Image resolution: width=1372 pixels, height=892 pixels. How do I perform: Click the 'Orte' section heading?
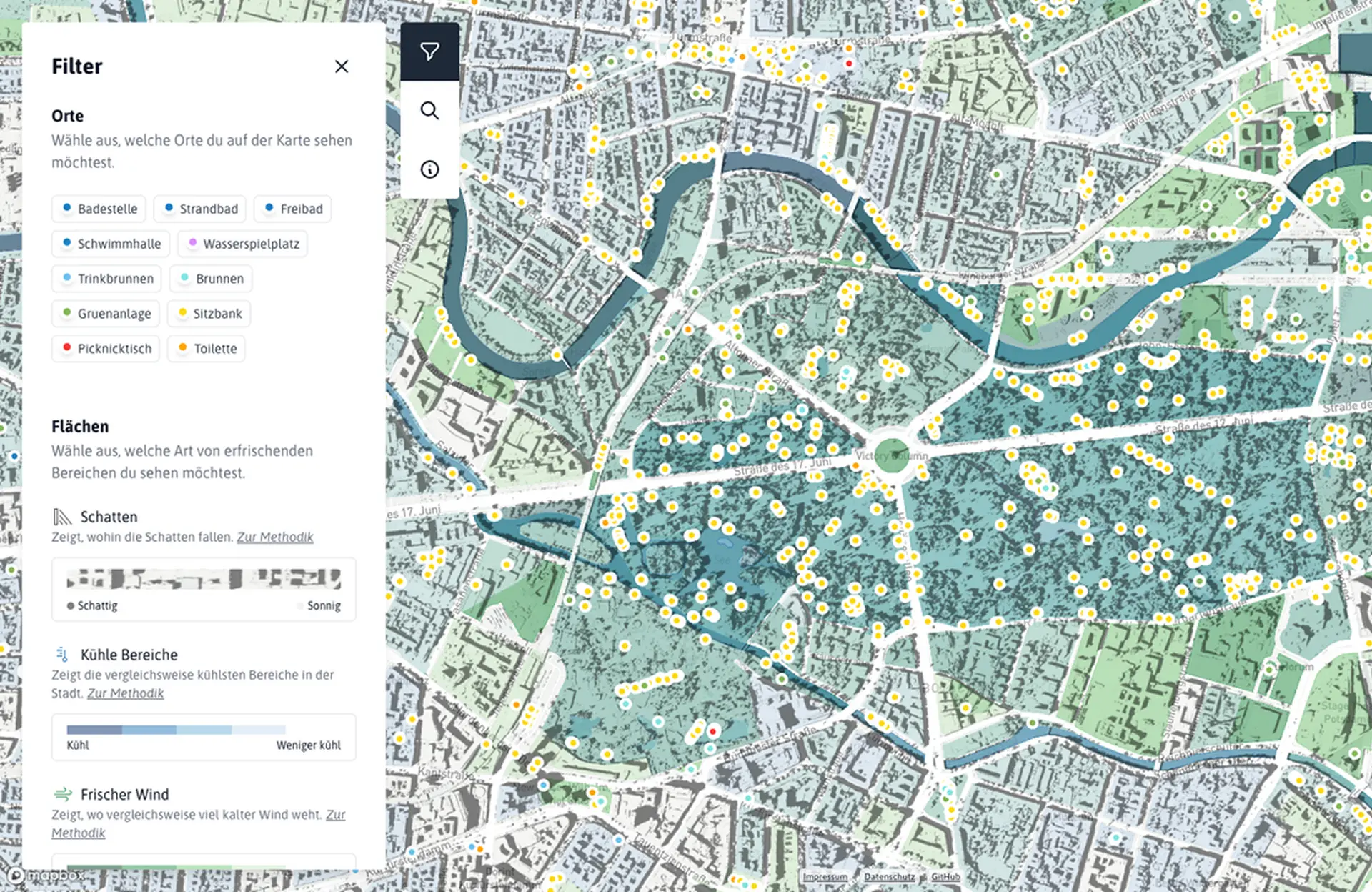click(67, 116)
